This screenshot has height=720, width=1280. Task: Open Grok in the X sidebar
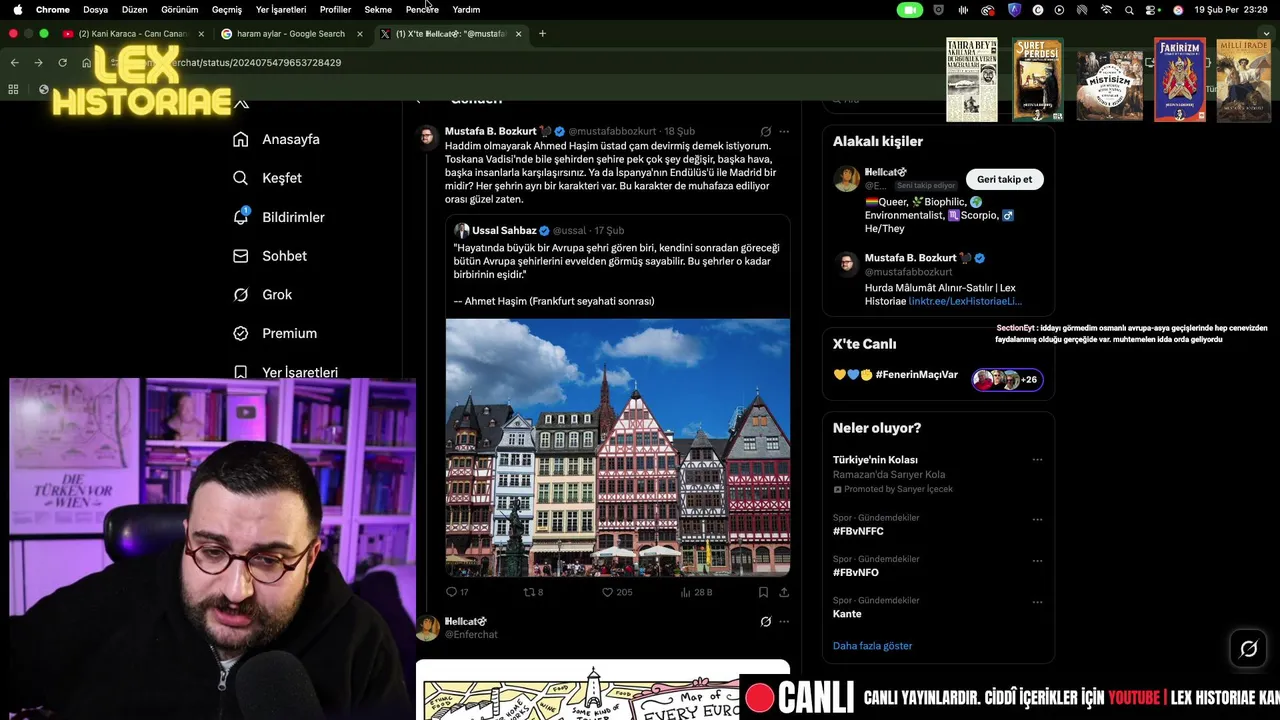(262, 295)
